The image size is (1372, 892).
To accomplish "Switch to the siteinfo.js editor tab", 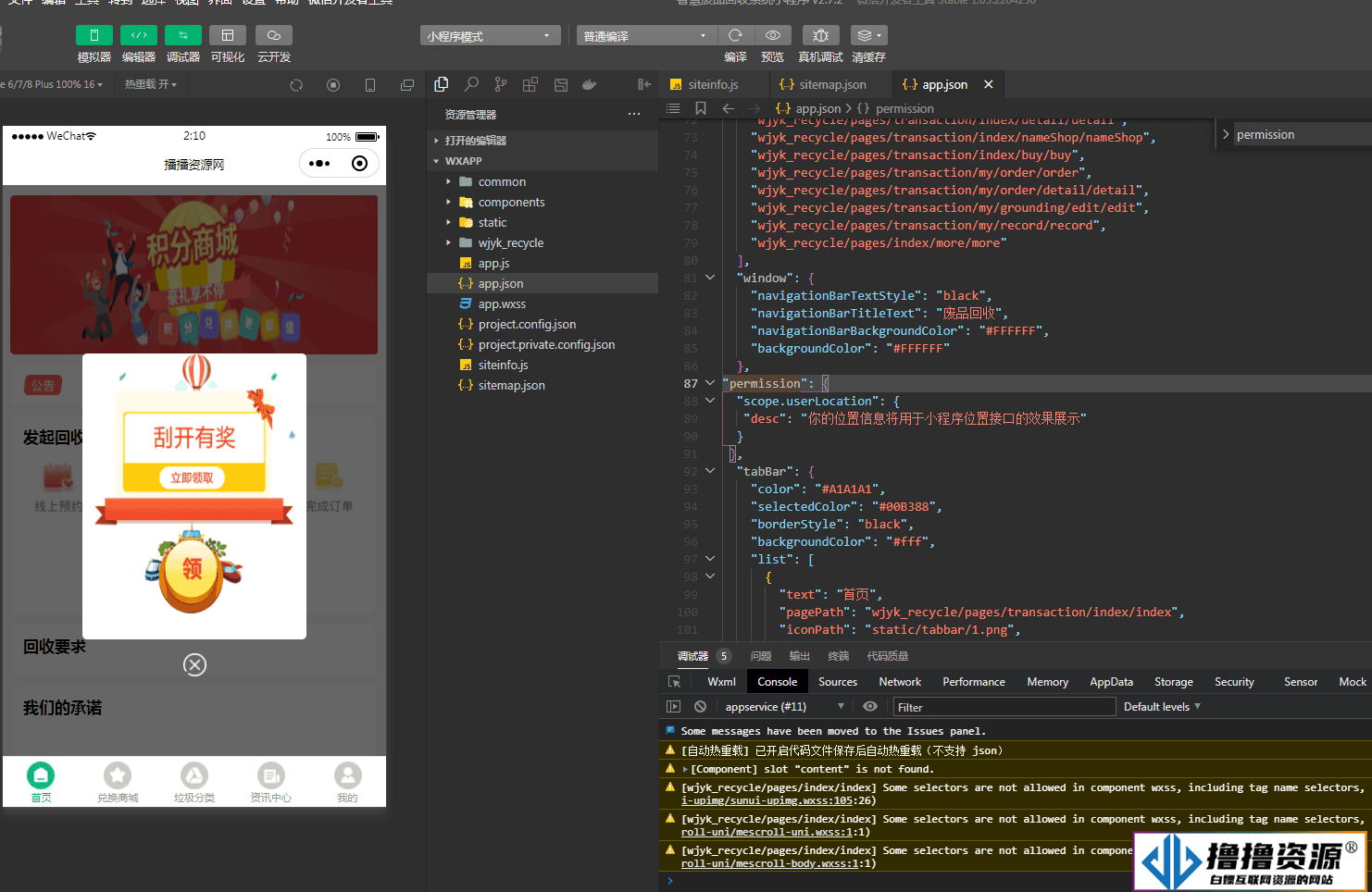I will point(713,84).
